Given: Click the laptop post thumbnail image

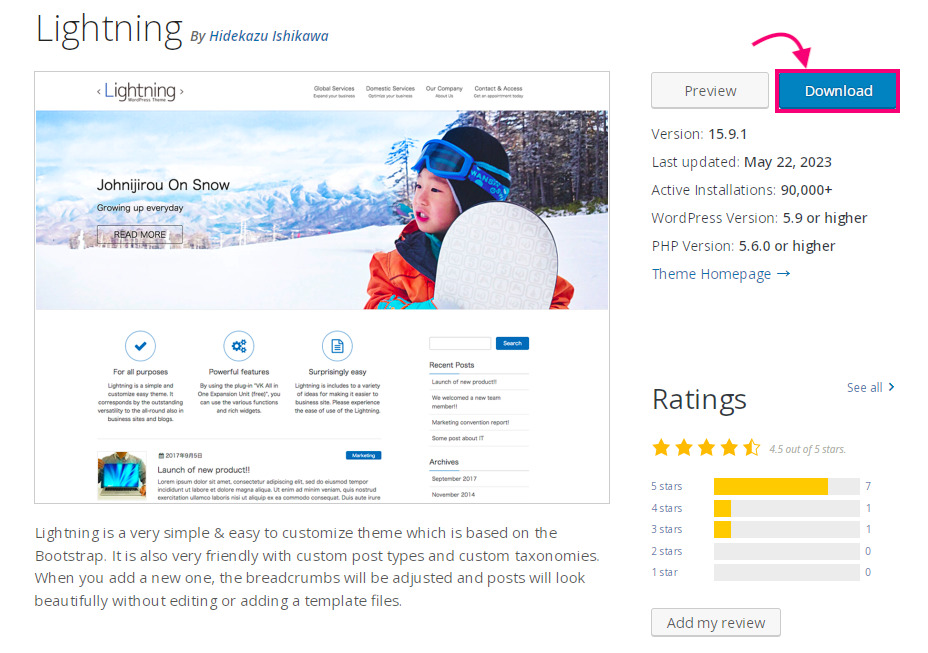Looking at the screenshot, I should pos(121,476).
